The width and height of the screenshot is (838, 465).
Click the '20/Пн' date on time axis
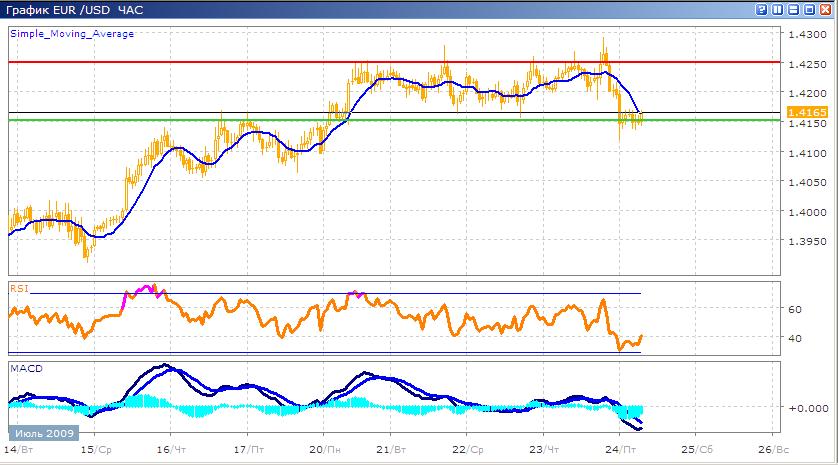pos(322,450)
